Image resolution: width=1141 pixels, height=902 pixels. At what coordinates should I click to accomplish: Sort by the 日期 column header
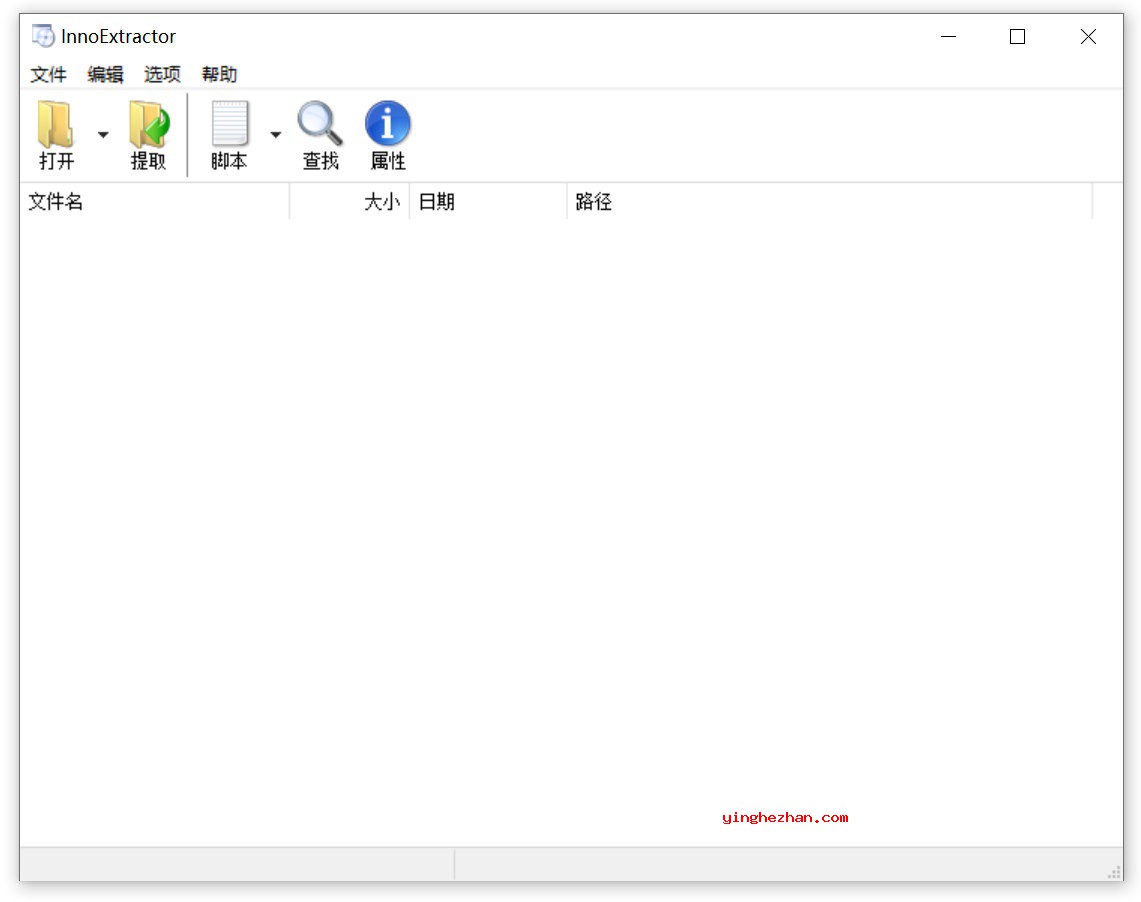pos(437,201)
